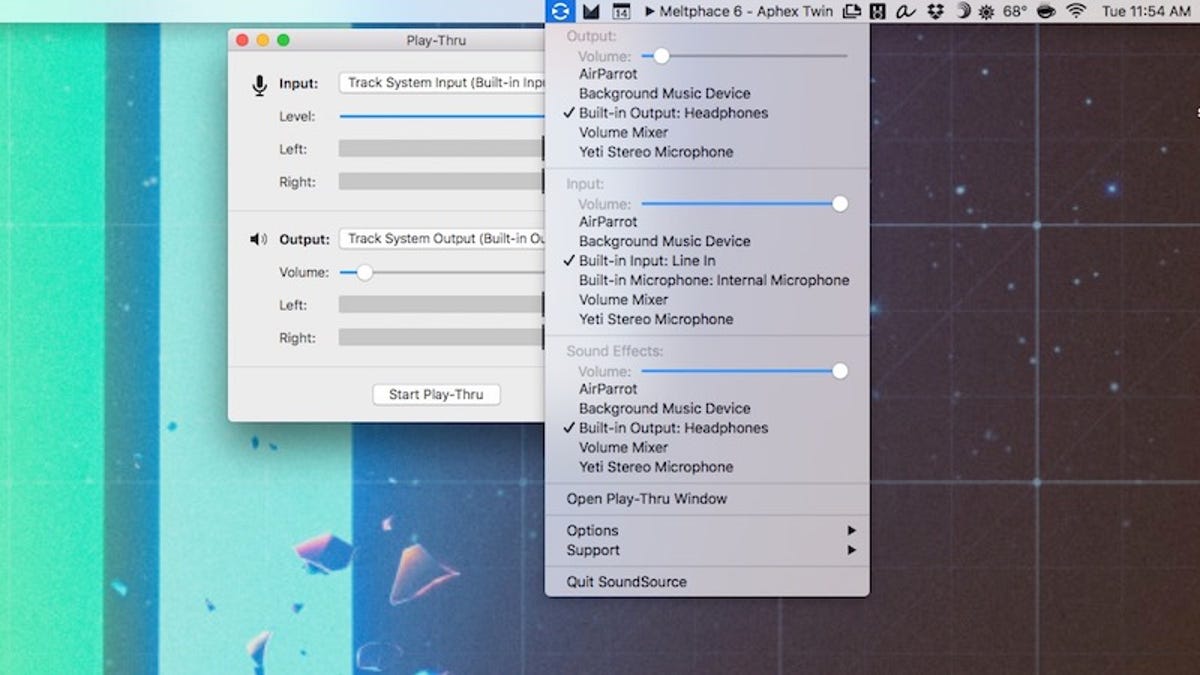This screenshot has height=675, width=1200.
Task: Click the Level slider in Play-Thru window
Action: click(x=442, y=116)
